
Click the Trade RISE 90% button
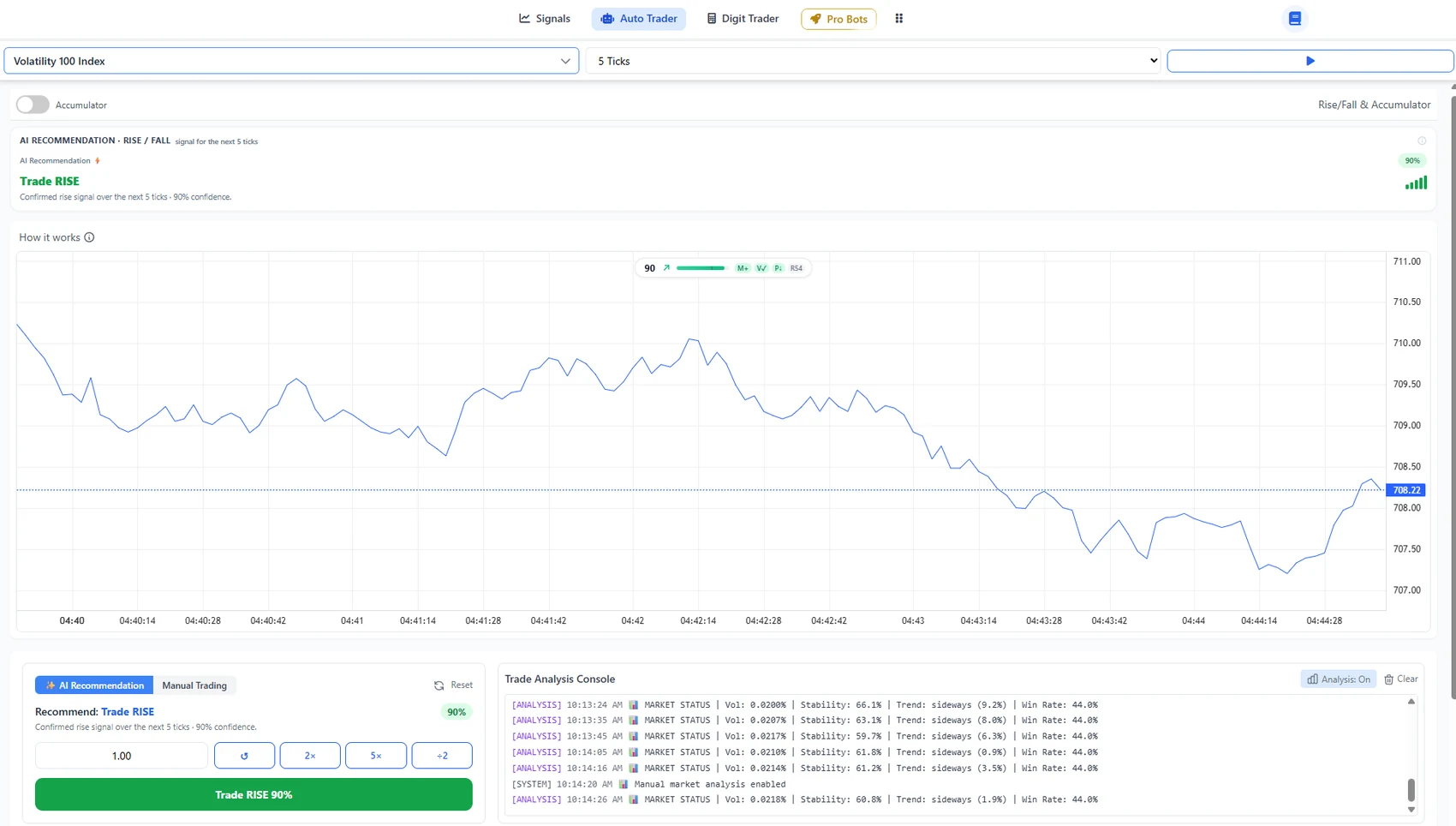[254, 794]
